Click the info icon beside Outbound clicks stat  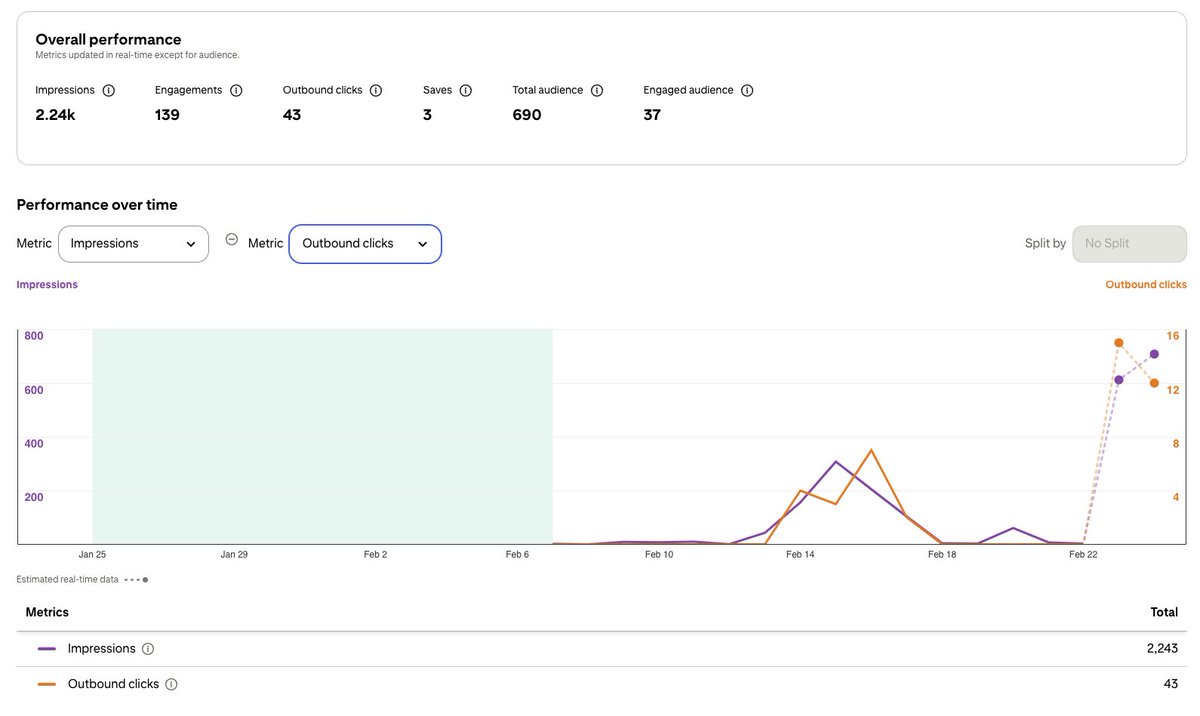376,90
